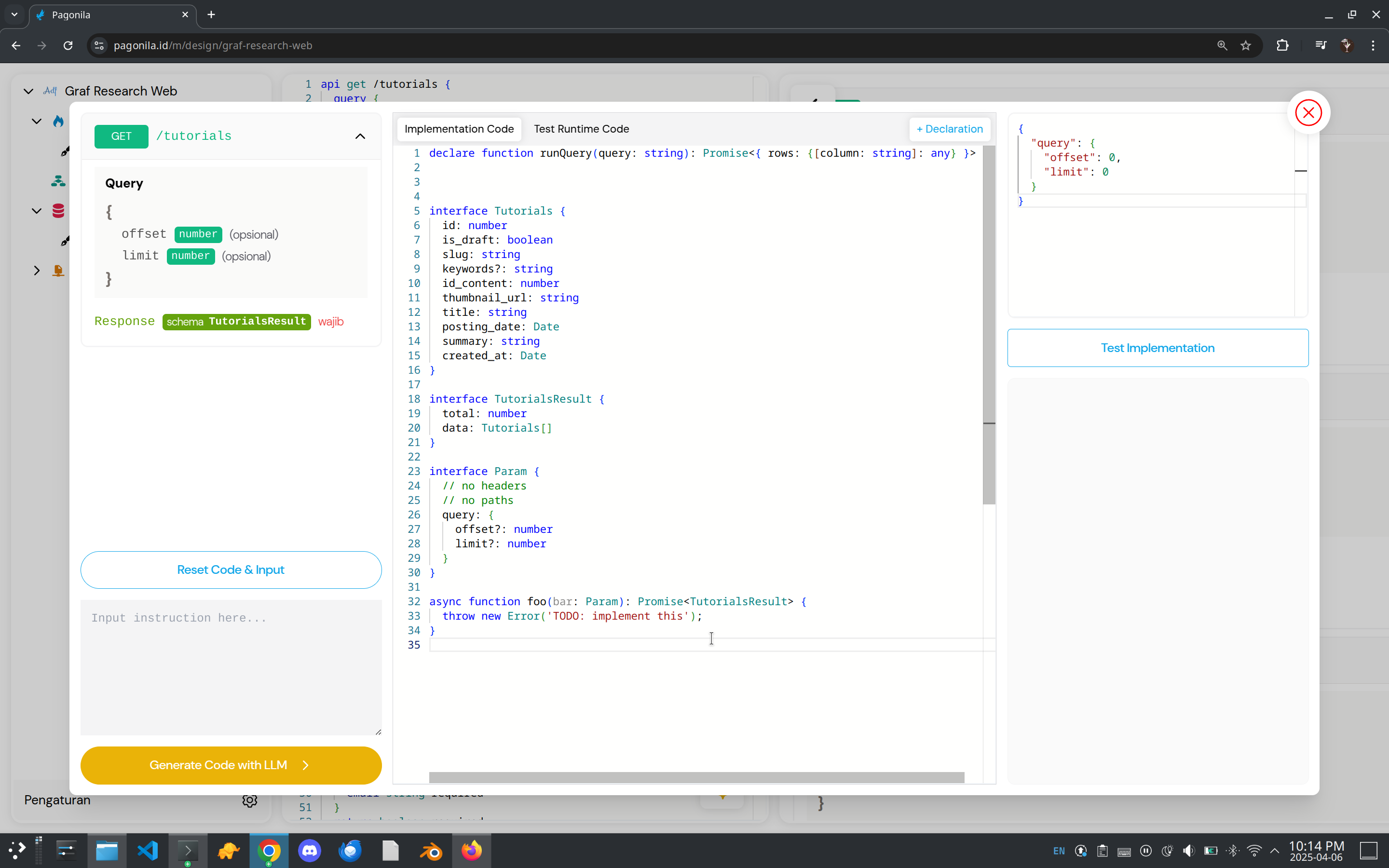Reload the page
The height and width of the screenshot is (868, 1389).
coord(68,45)
